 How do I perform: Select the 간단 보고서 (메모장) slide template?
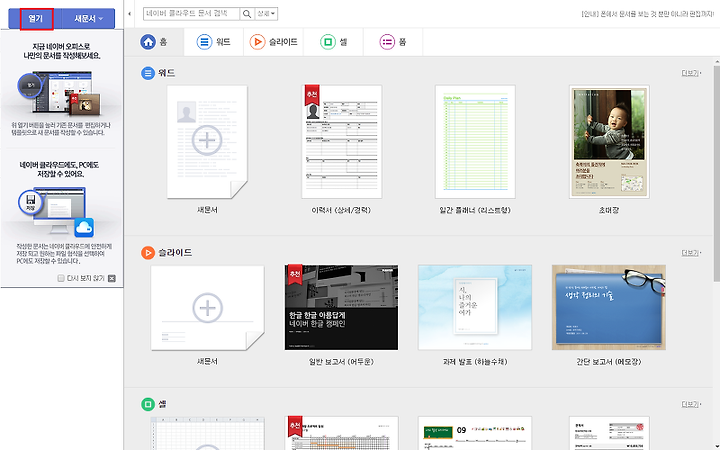[x=609, y=308]
